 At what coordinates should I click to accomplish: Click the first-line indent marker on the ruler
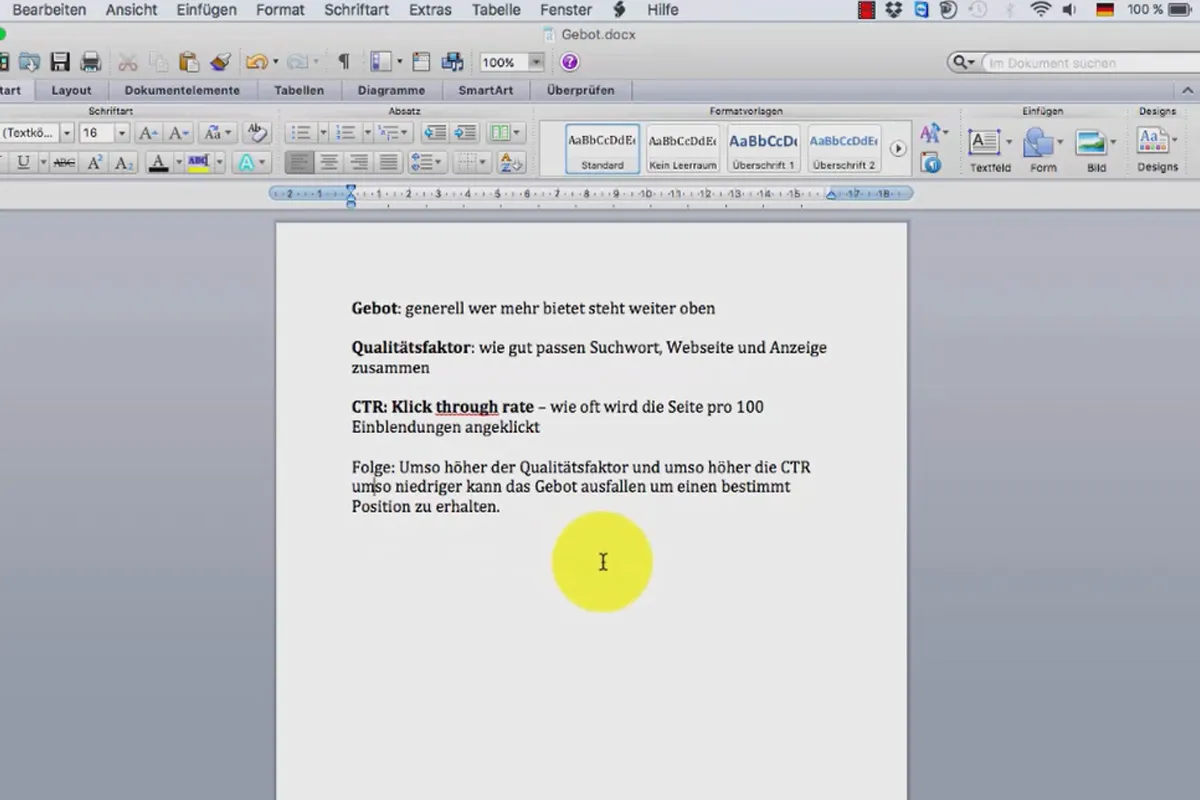[x=351, y=188]
